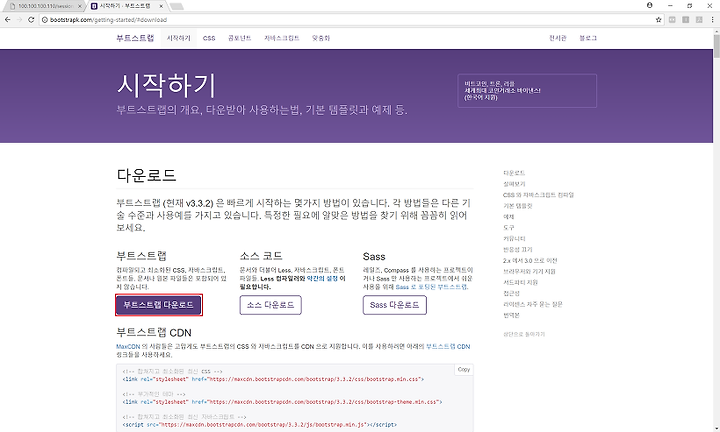Go back using the browser back arrow
720x432 pixels.
7,20
